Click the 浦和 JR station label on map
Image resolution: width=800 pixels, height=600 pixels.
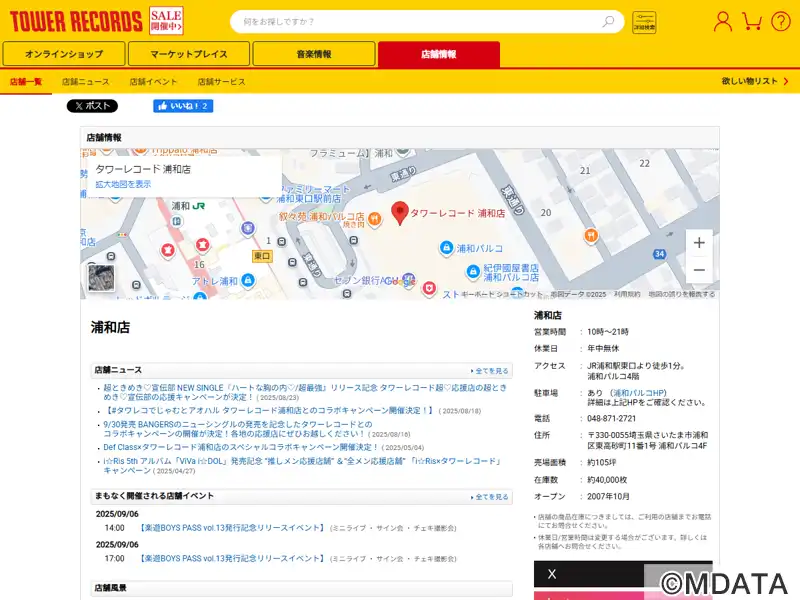click(188, 206)
